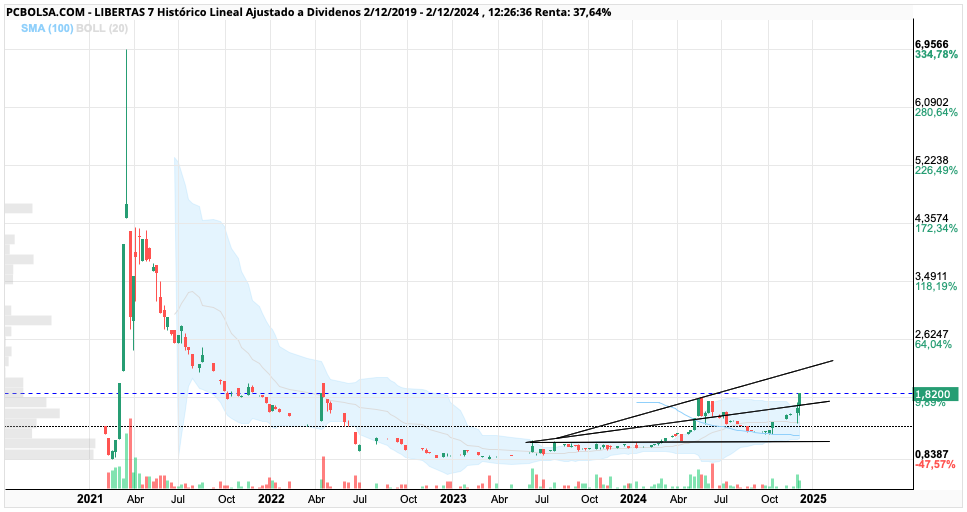Click the 2021 year label on time axis

[x=89, y=499]
